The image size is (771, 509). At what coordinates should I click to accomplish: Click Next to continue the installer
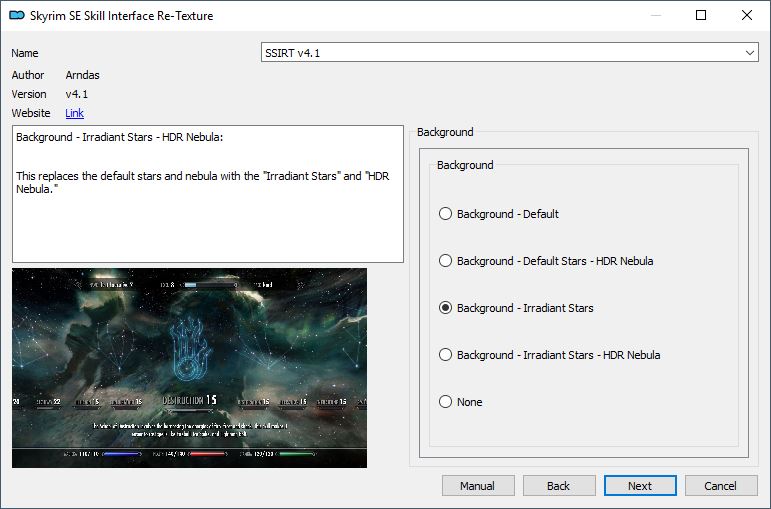click(640, 486)
